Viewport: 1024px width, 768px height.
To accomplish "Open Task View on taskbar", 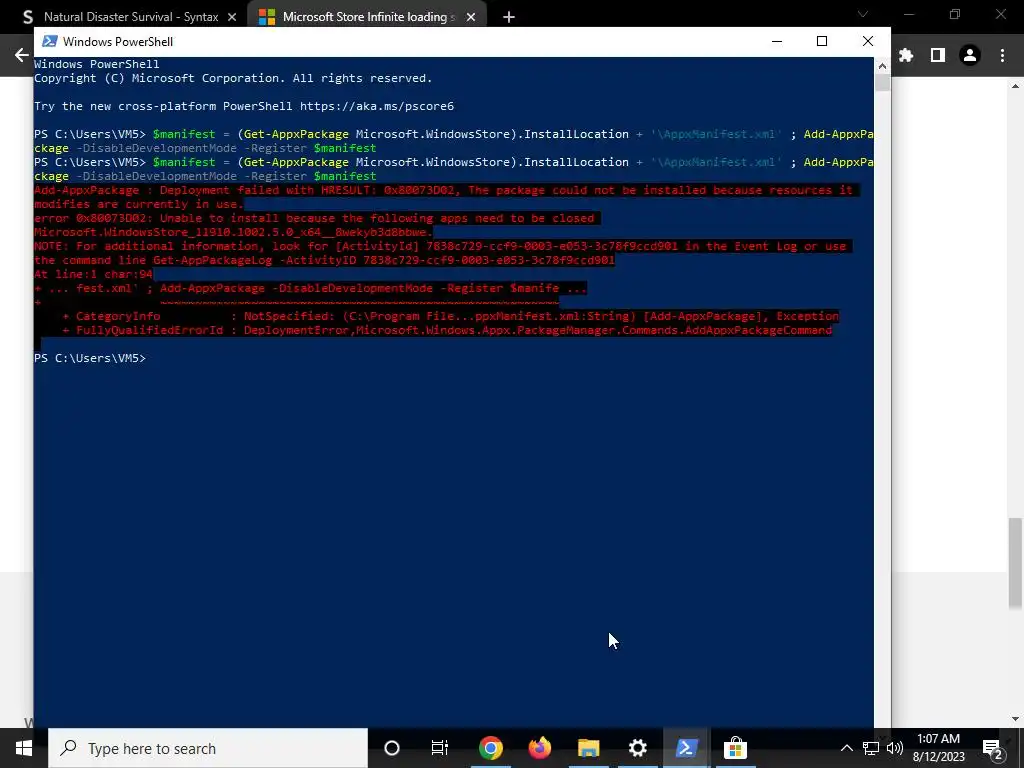I will point(440,748).
